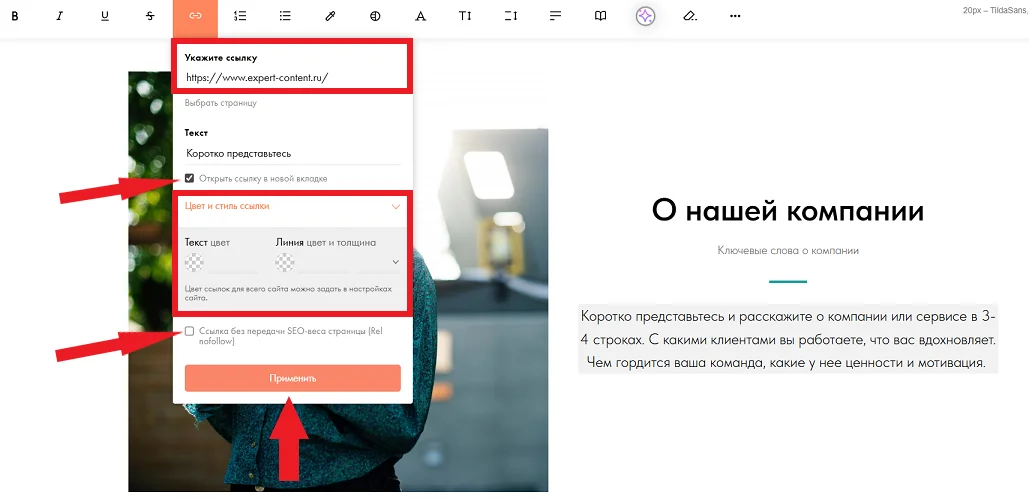Collapse 'Цвет и стиль ссылки' section
Image resolution: width=1029 pixels, height=498 pixels.
point(395,207)
